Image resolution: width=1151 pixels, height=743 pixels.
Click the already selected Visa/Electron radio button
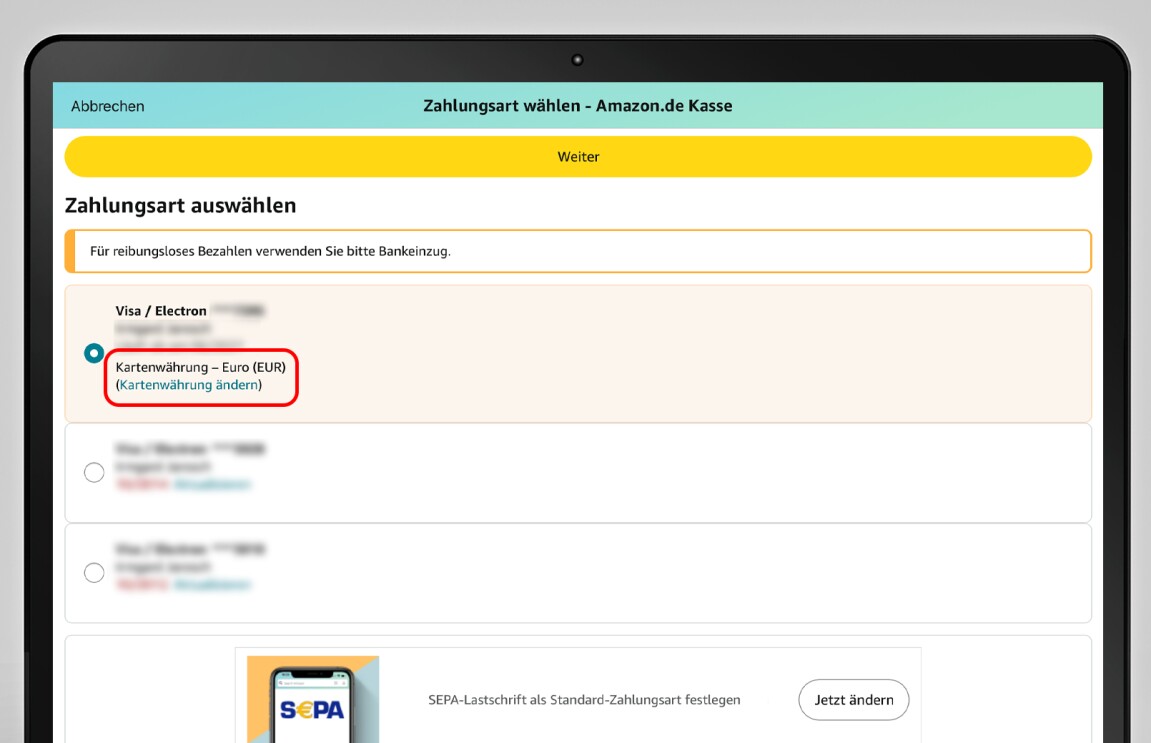(94, 352)
